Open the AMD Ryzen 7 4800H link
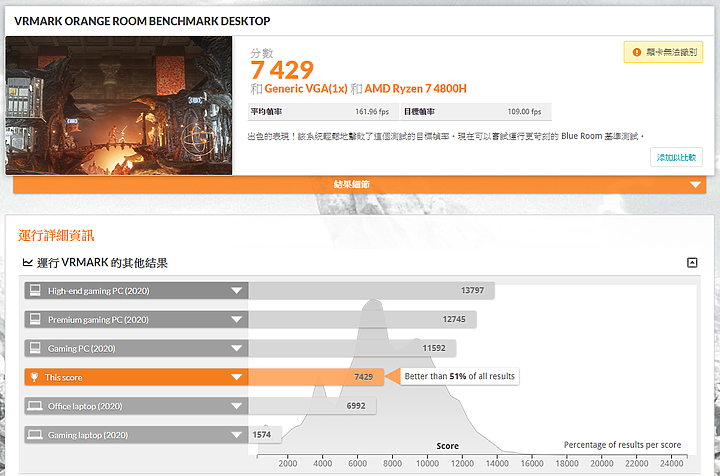The width and height of the screenshot is (720, 476). [415, 89]
